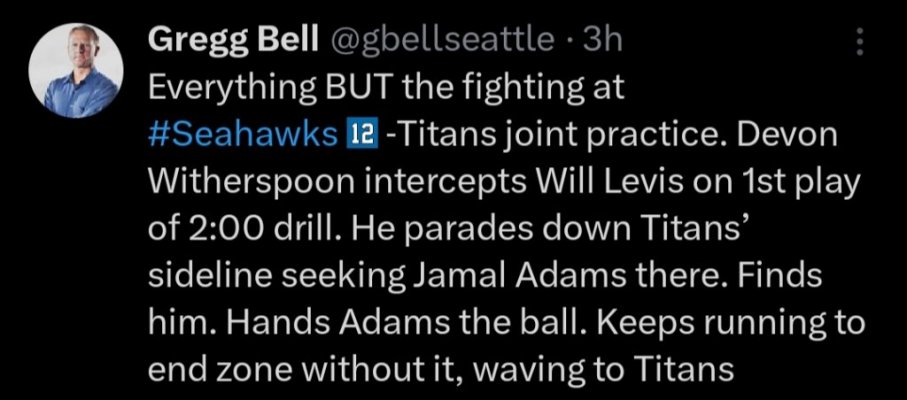The height and width of the screenshot is (400, 907).
Task: Open the #Seahawks hashtag link
Action: click(x=242, y=135)
